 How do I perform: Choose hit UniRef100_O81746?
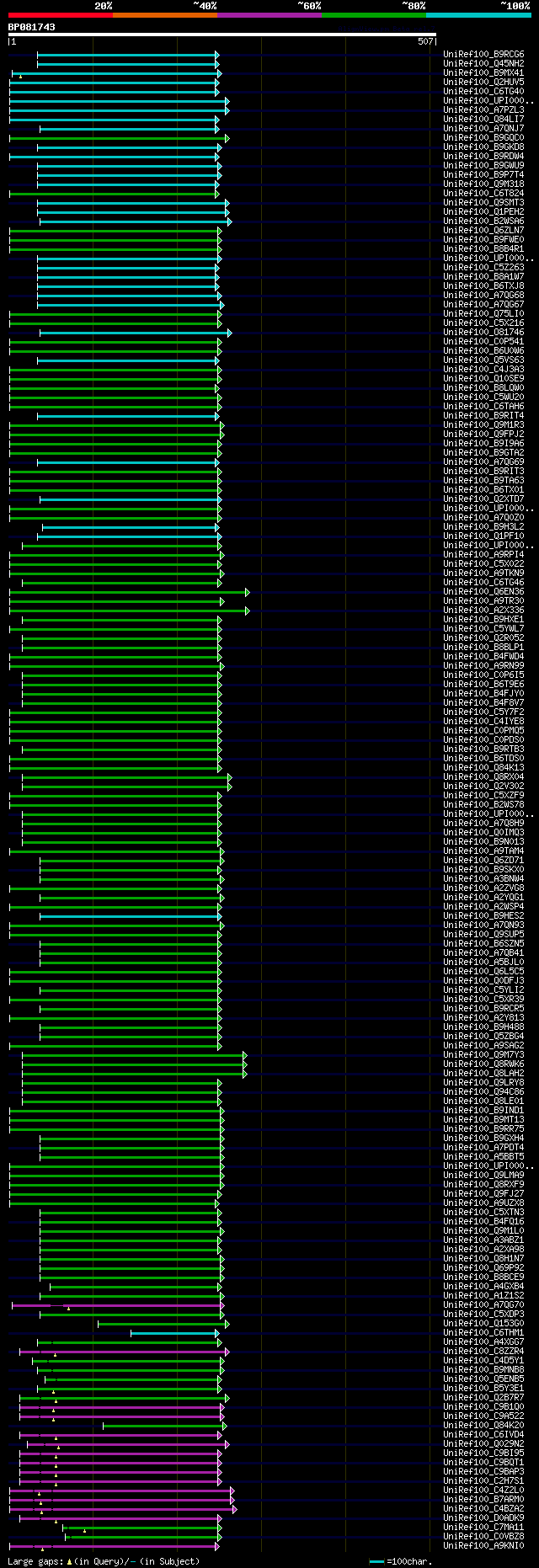[483, 332]
